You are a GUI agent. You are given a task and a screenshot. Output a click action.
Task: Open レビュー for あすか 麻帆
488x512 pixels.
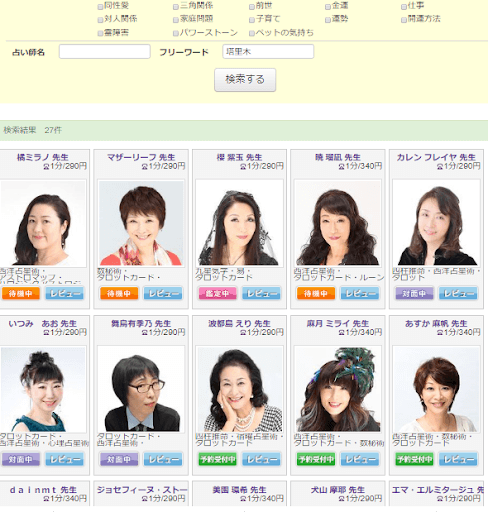(x=458, y=459)
